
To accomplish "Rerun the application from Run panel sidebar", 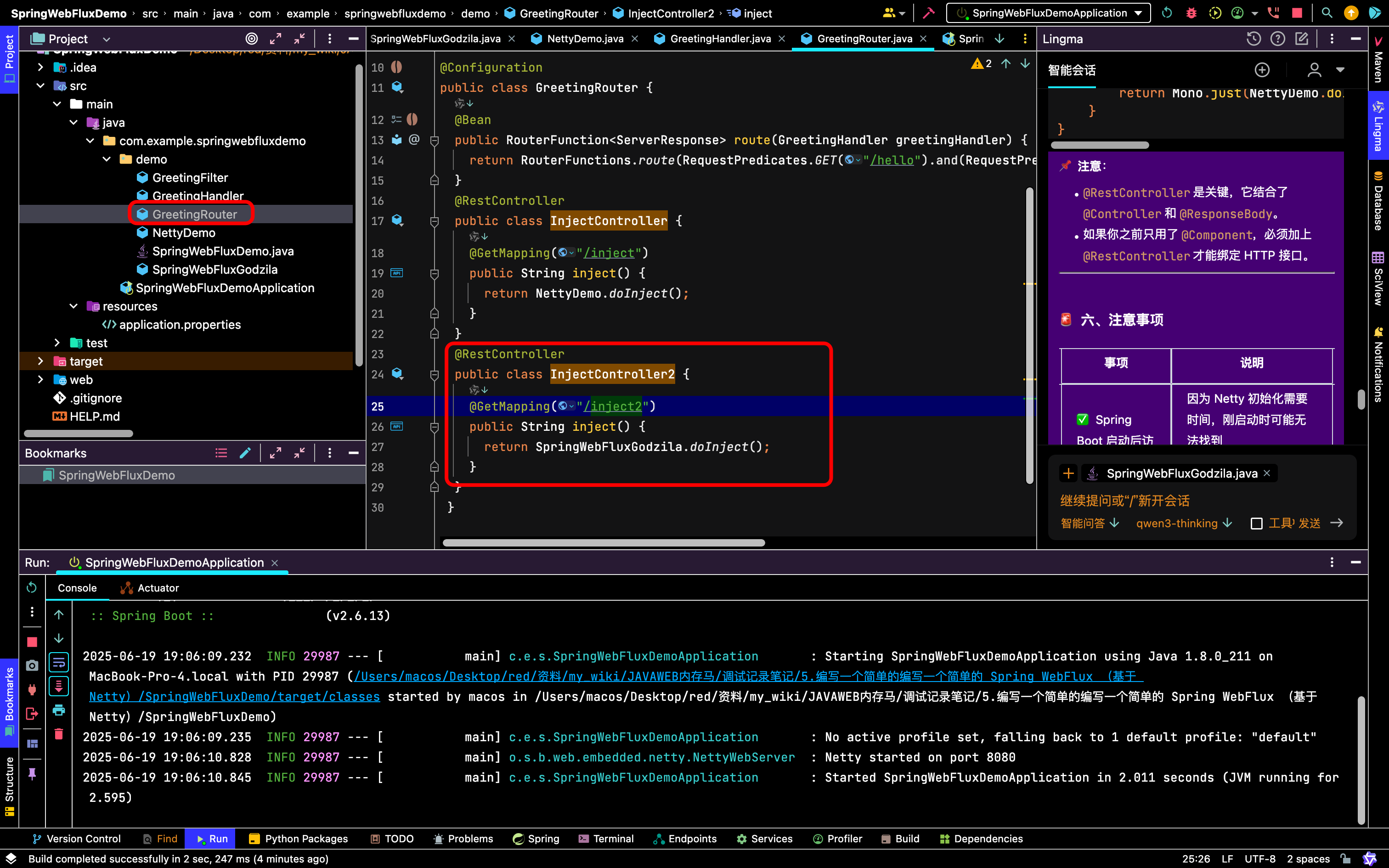I will pyautogui.click(x=32, y=587).
